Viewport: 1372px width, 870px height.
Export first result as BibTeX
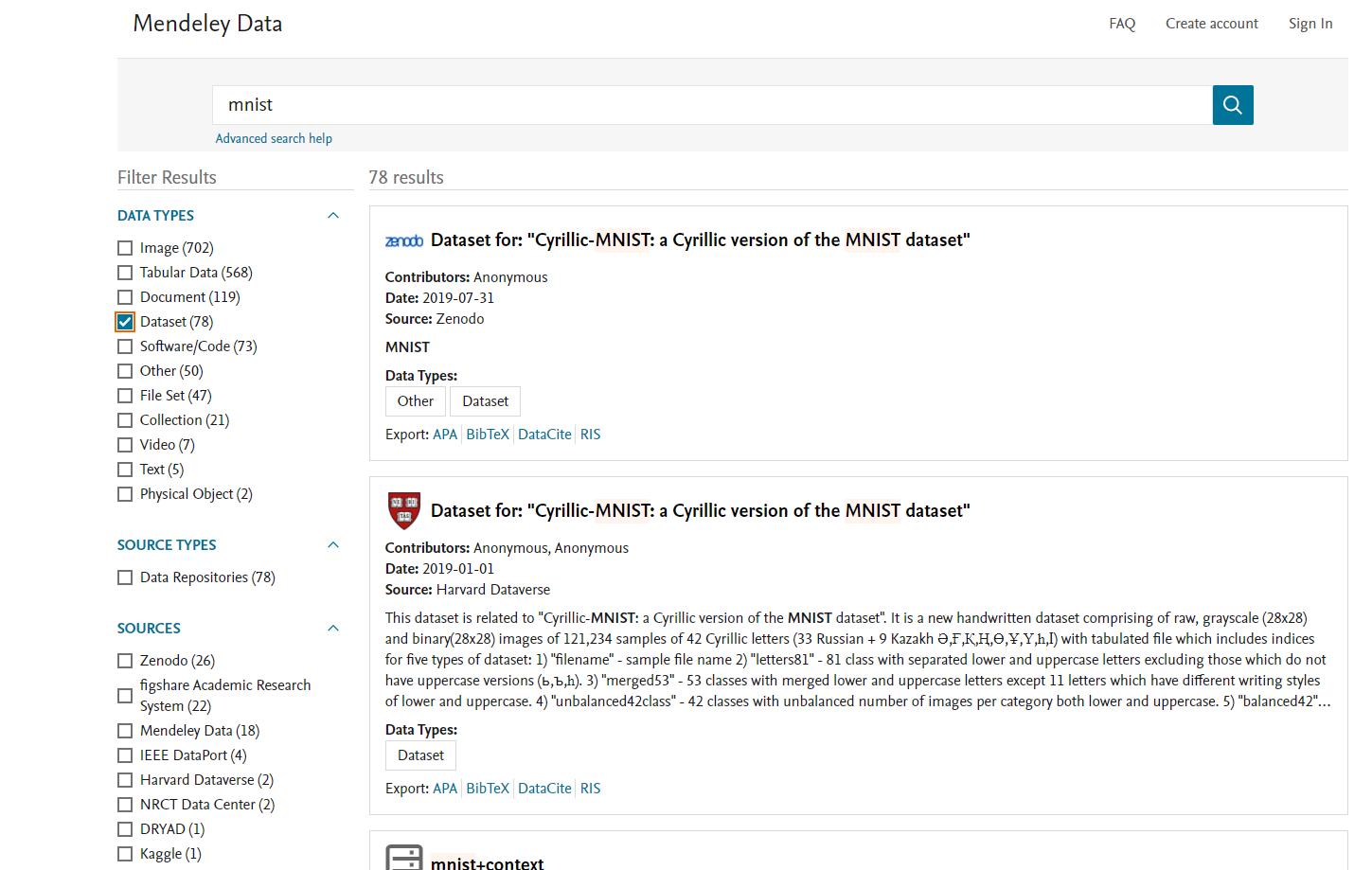(488, 435)
